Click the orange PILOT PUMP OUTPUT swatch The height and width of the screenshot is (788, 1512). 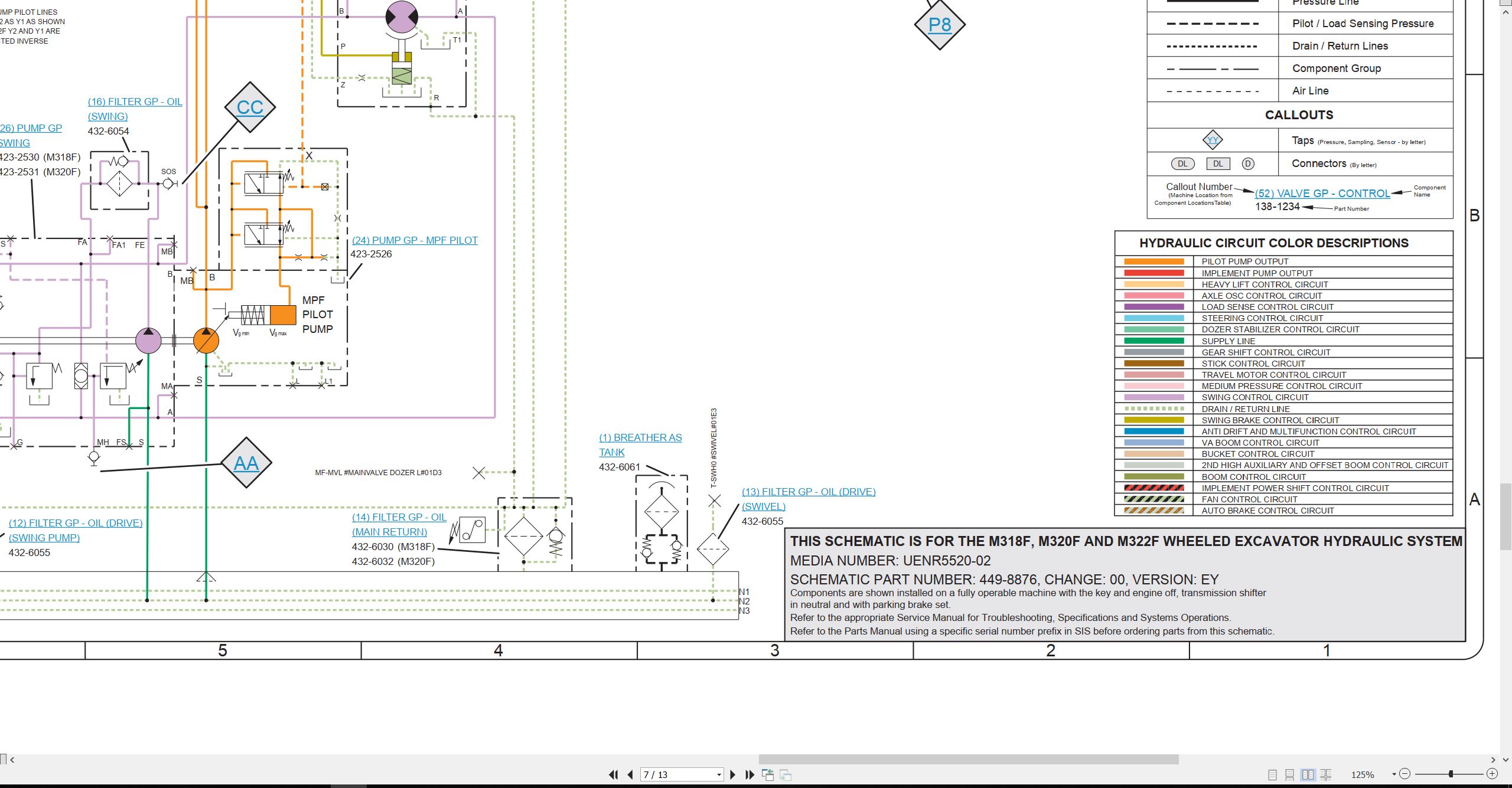1154,261
